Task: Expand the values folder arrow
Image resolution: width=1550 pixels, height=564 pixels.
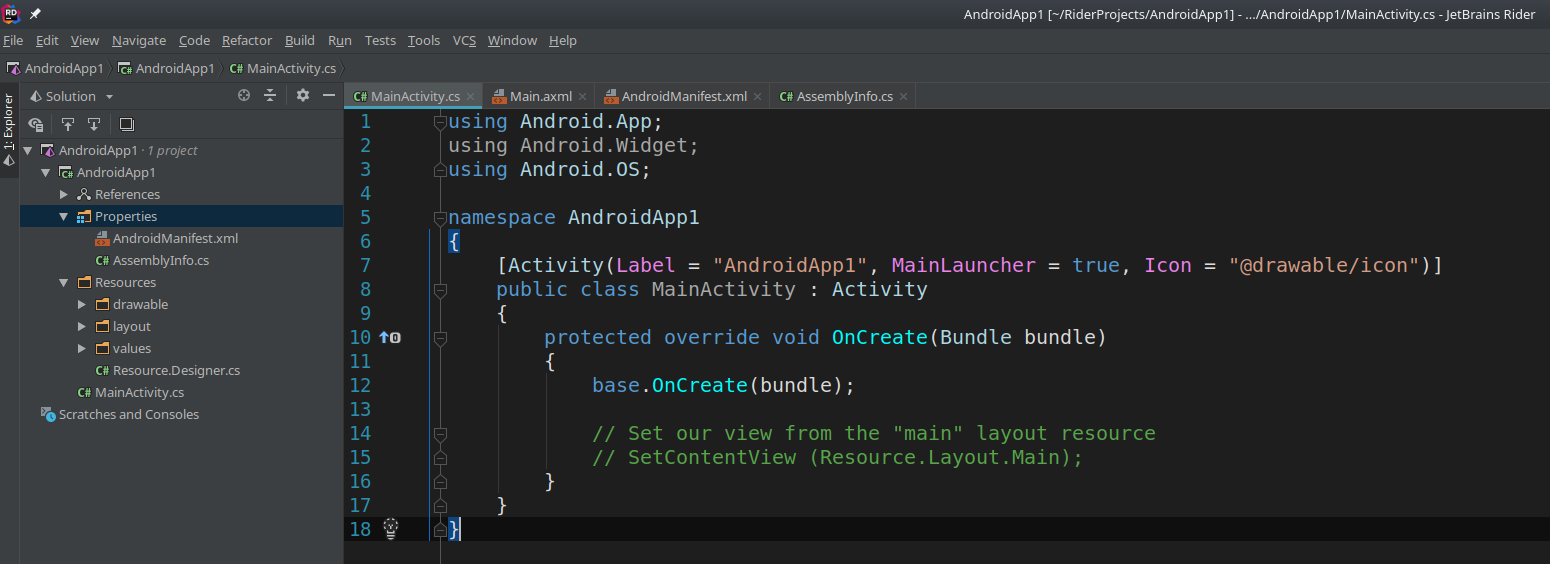Action: (x=82, y=349)
